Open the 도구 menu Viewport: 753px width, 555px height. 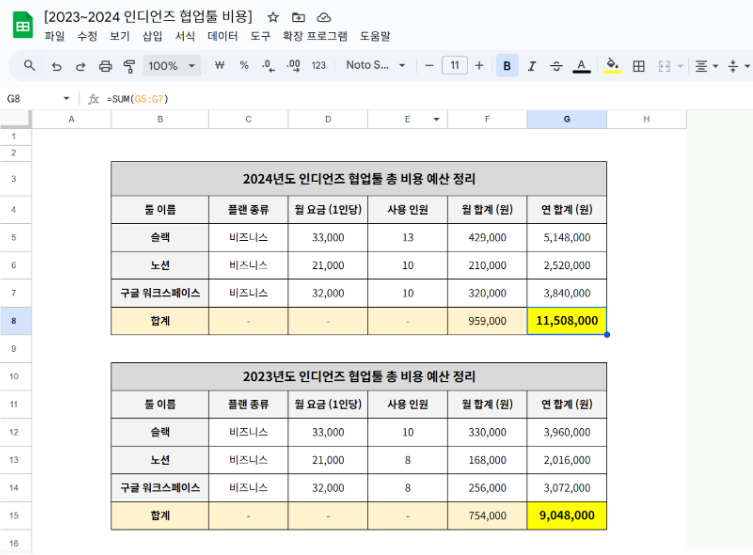coord(260,36)
